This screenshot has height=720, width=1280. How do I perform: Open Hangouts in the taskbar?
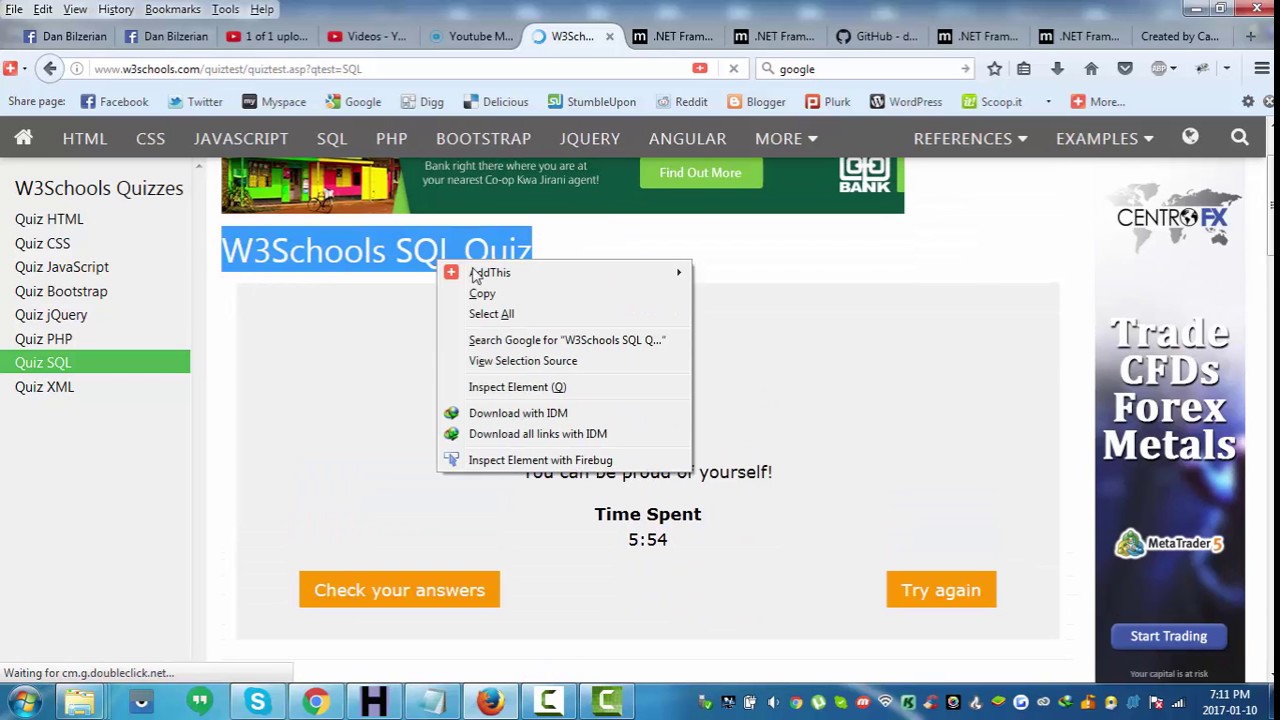[200, 702]
